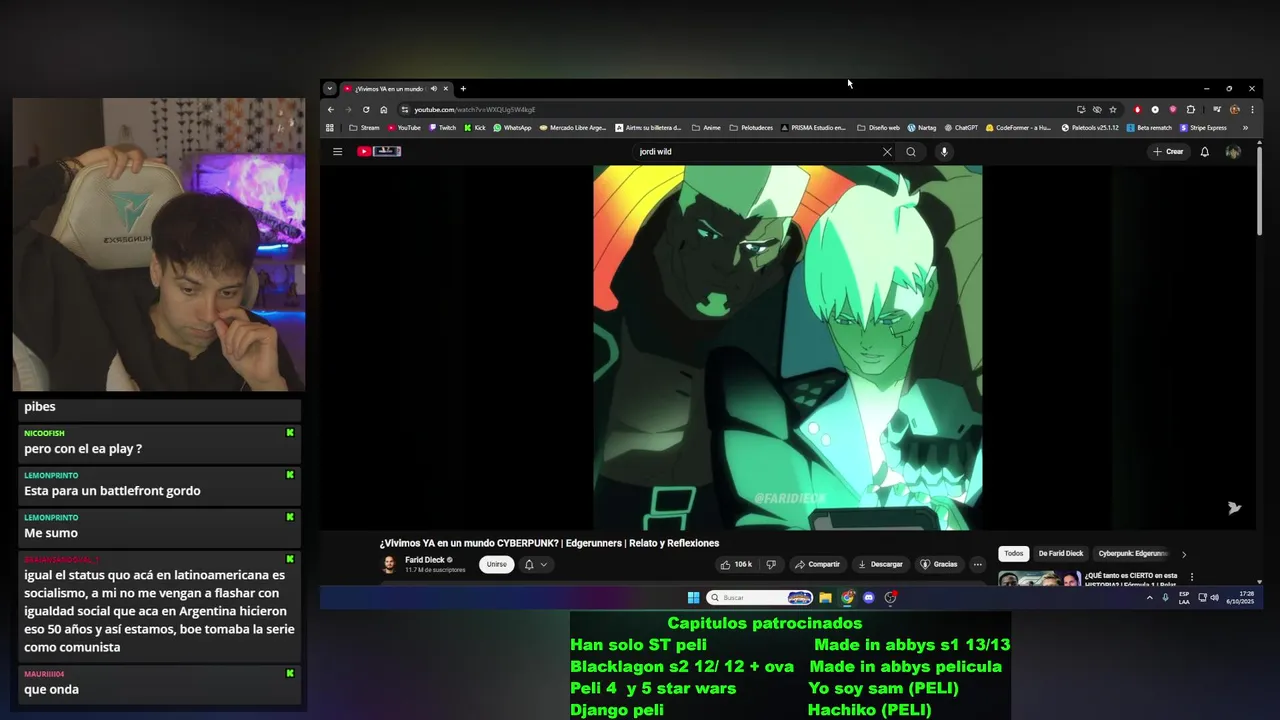Go back in the browser
The image size is (1280, 720).
[x=331, y=110]
